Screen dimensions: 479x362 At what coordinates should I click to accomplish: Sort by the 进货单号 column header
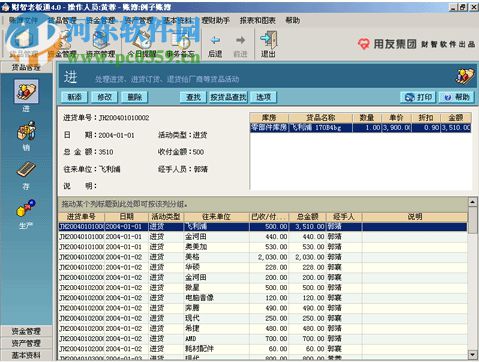point(81,217)
